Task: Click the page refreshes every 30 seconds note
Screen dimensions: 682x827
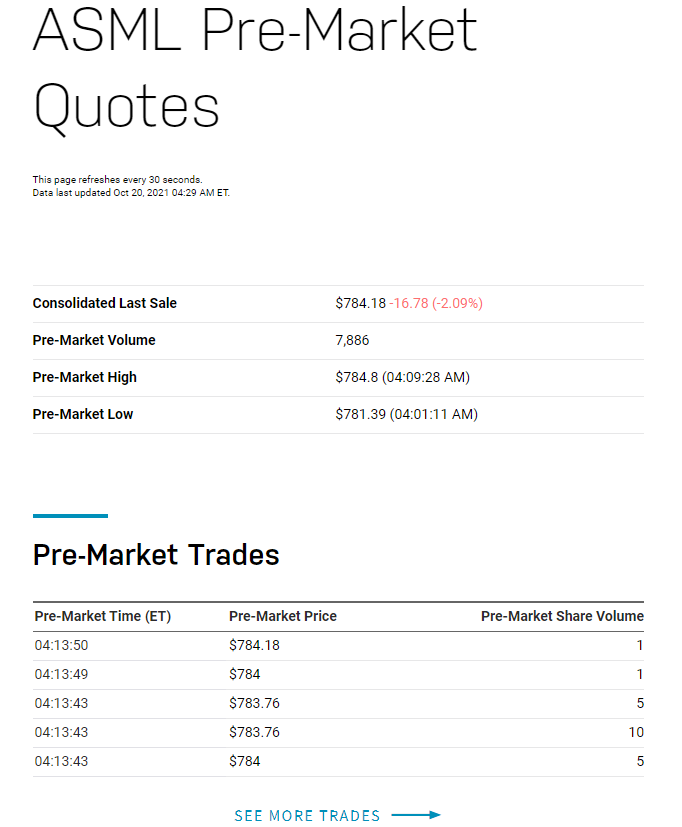Action: click(118, 179)
